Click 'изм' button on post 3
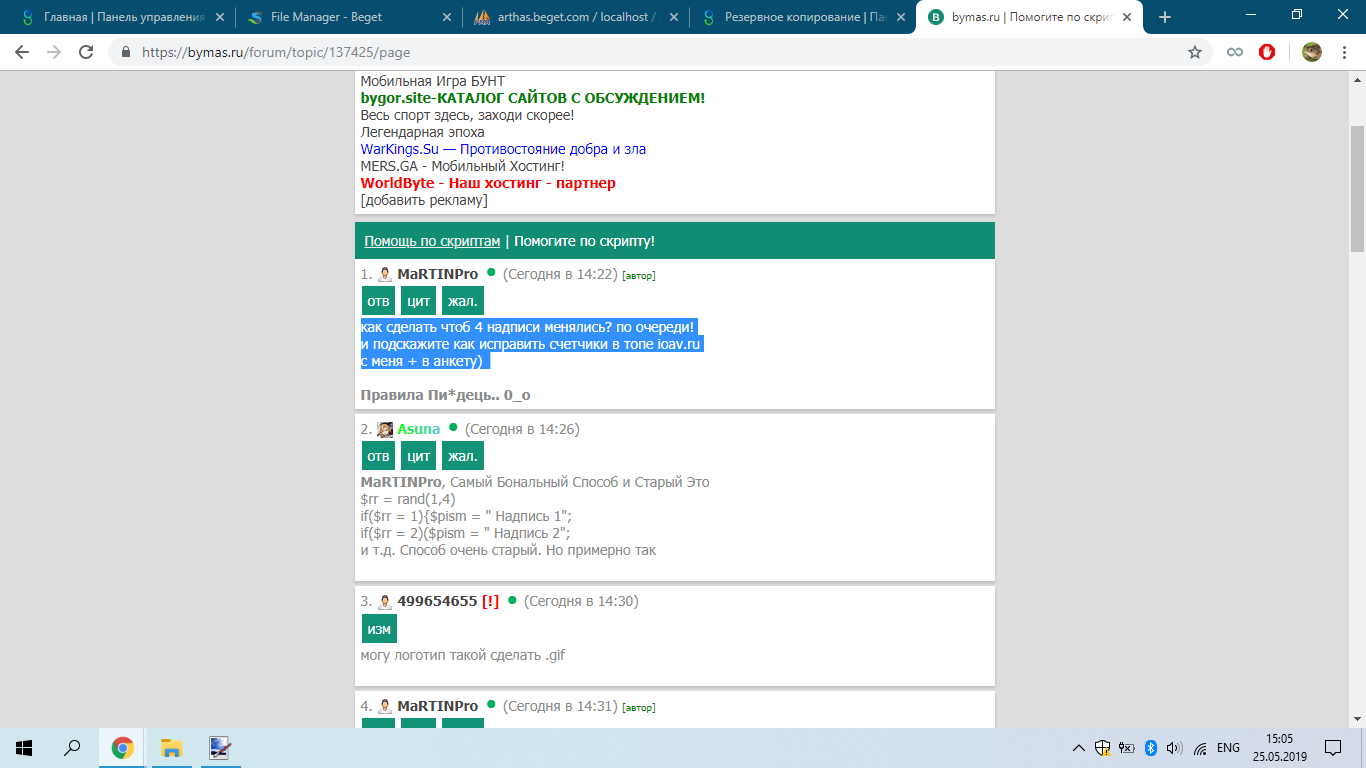The height and width of the screenshot is (768, 1366). coord(379,628)
